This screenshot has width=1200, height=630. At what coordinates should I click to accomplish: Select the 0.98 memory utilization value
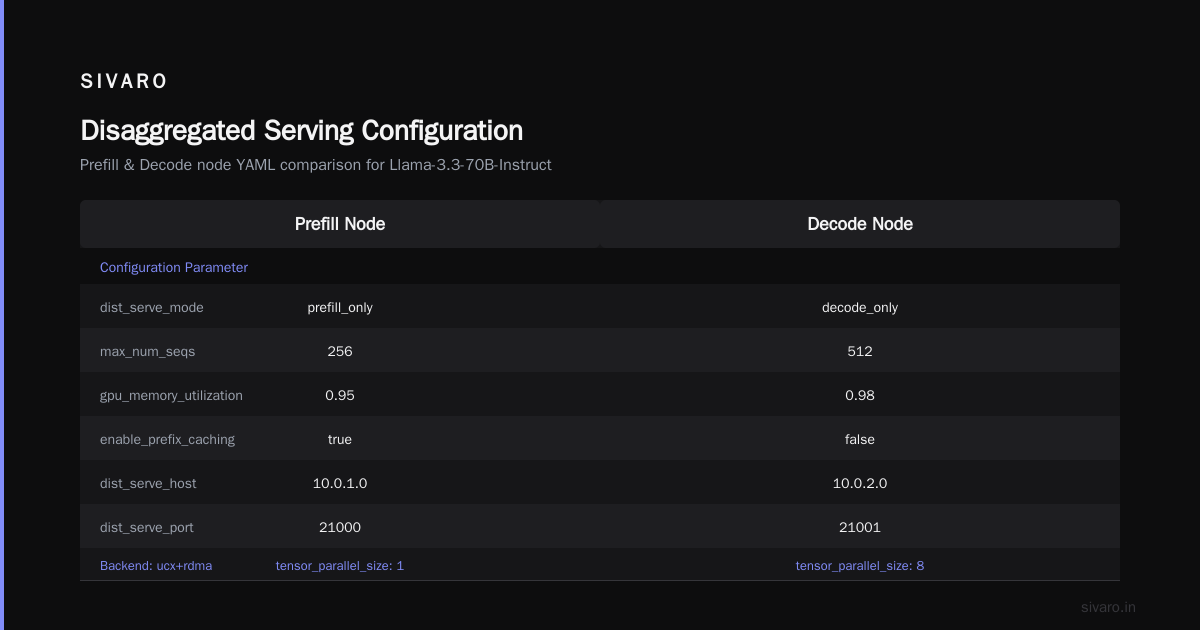point(860,396)
